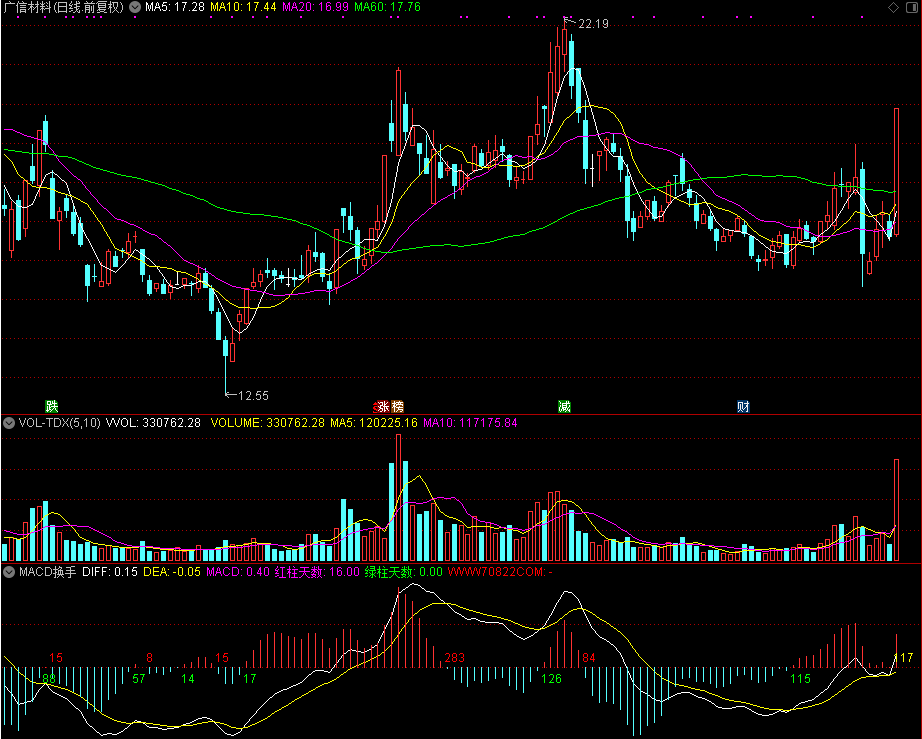
Task: Click the VVOL: 330762.28 value
Action: [x=153, y=423]
